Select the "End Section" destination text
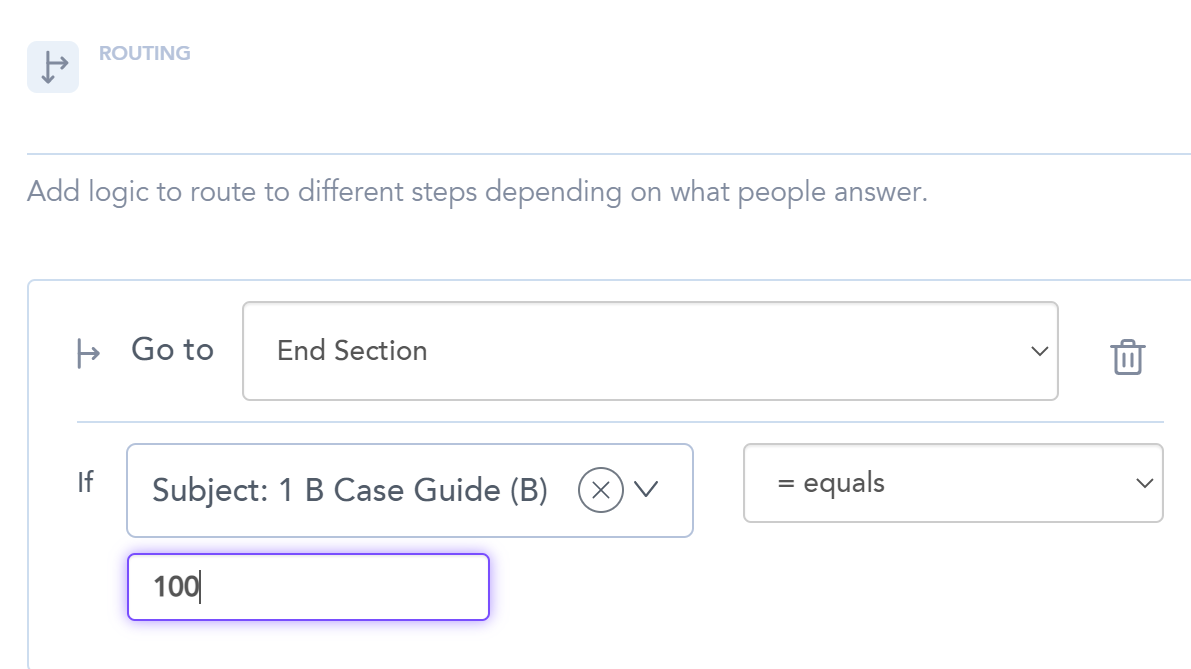The image size is (1191, 669). pos(352,351)
